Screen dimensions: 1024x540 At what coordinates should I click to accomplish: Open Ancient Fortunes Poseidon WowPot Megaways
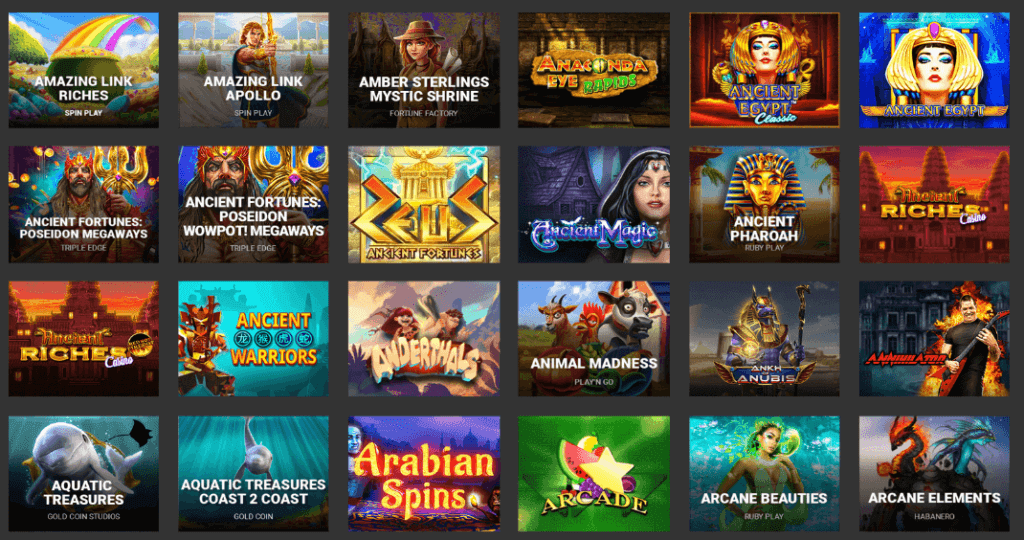pos(253,204)
